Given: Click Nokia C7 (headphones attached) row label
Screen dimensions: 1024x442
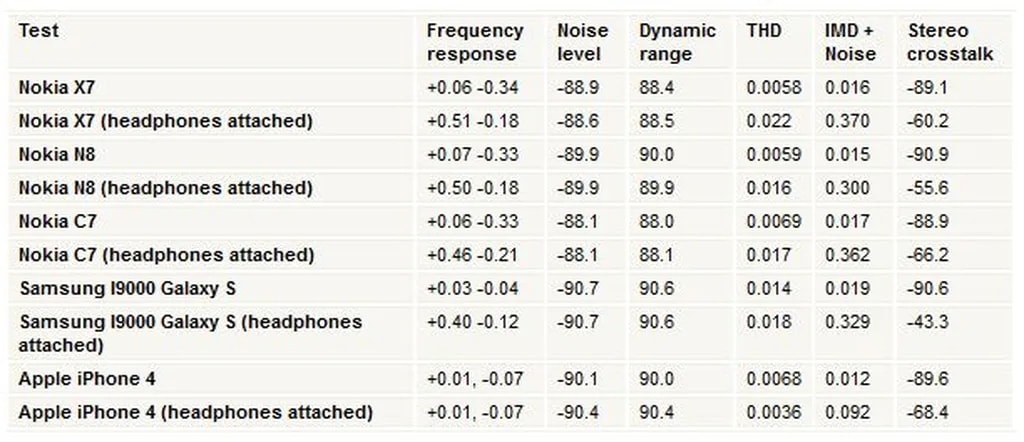Looking at the screenshot, I should point(165,255).
